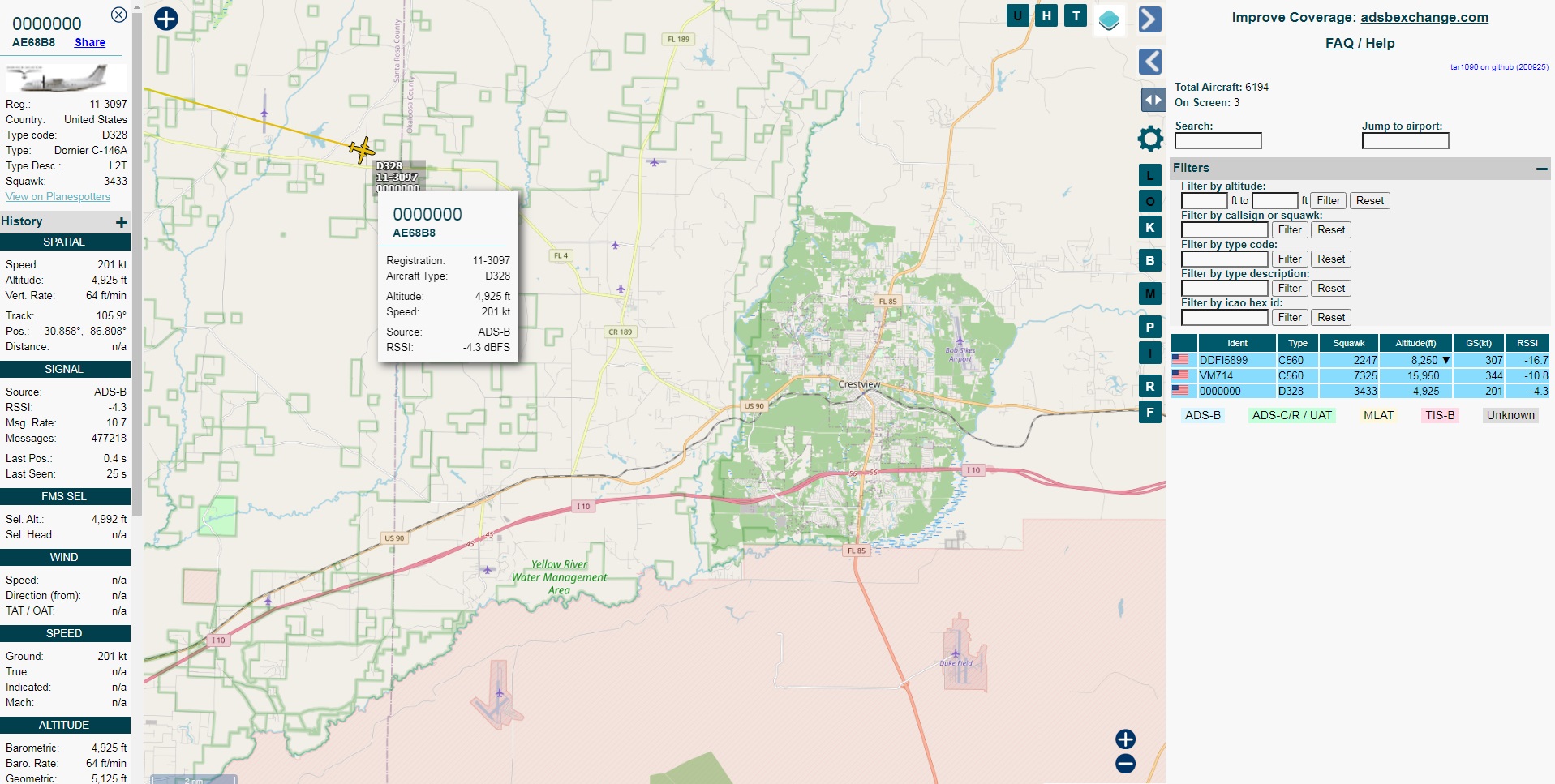Click the circular plus icon at map corner
1555x784 pixels.
[166, 19]
